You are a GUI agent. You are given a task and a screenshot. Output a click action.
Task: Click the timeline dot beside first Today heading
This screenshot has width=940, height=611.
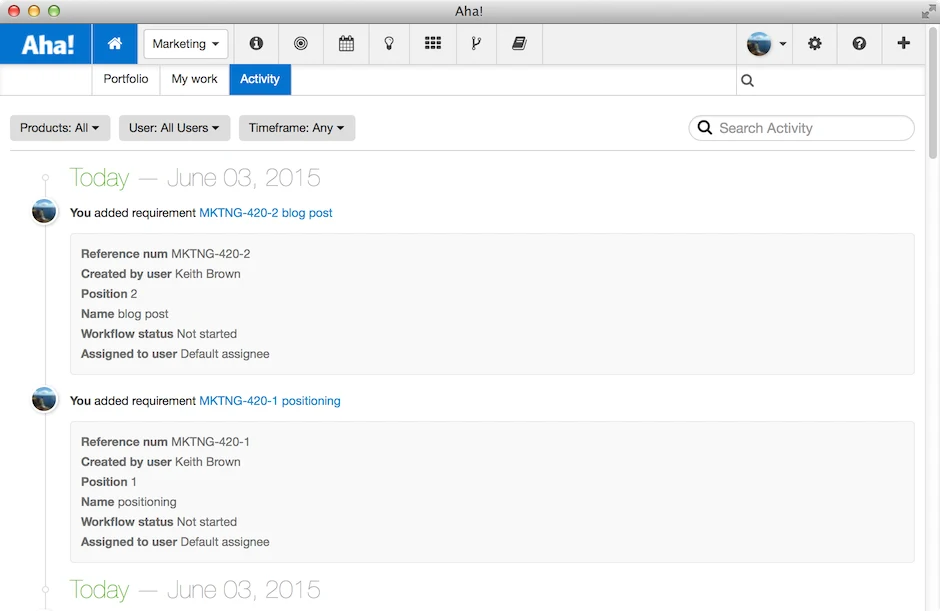(46, 177)
